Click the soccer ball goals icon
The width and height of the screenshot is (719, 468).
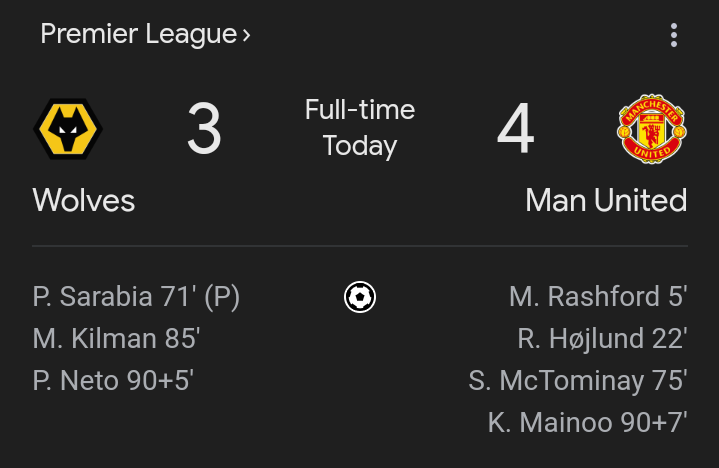[360, 297]
